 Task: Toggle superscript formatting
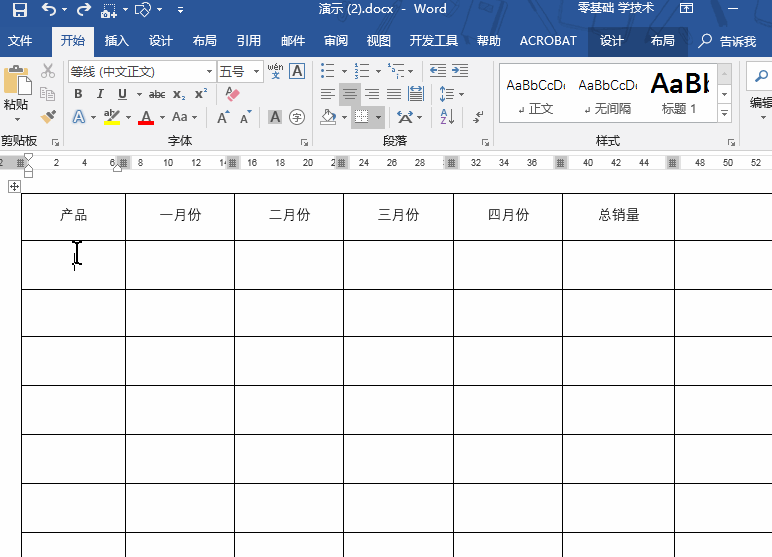201,94
